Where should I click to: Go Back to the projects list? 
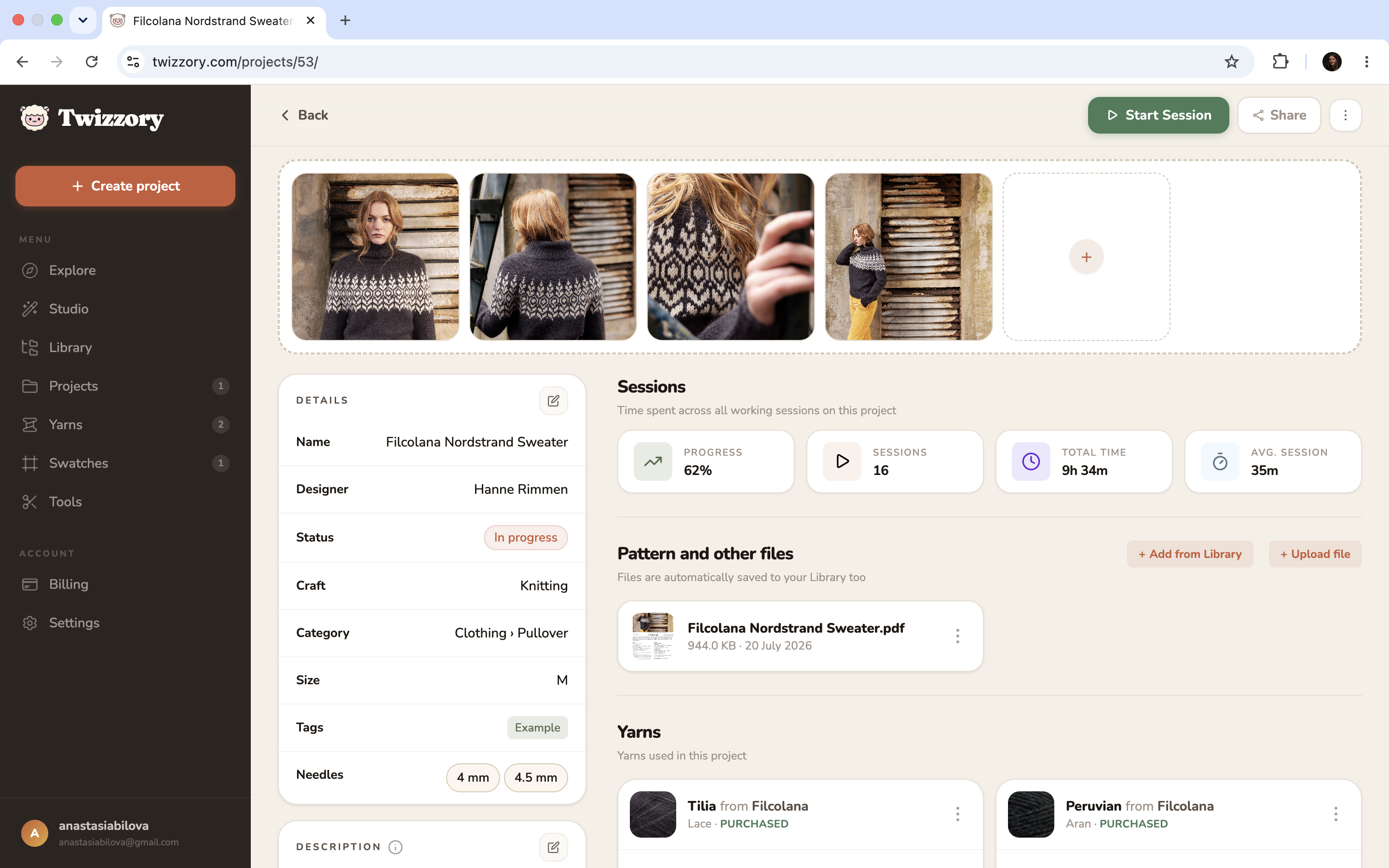pyautogui.click(x=304, y=115)
